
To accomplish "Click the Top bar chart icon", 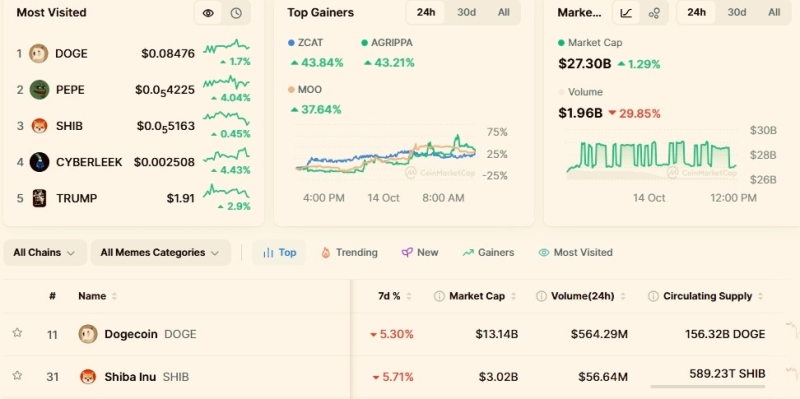I will (268, 253).
